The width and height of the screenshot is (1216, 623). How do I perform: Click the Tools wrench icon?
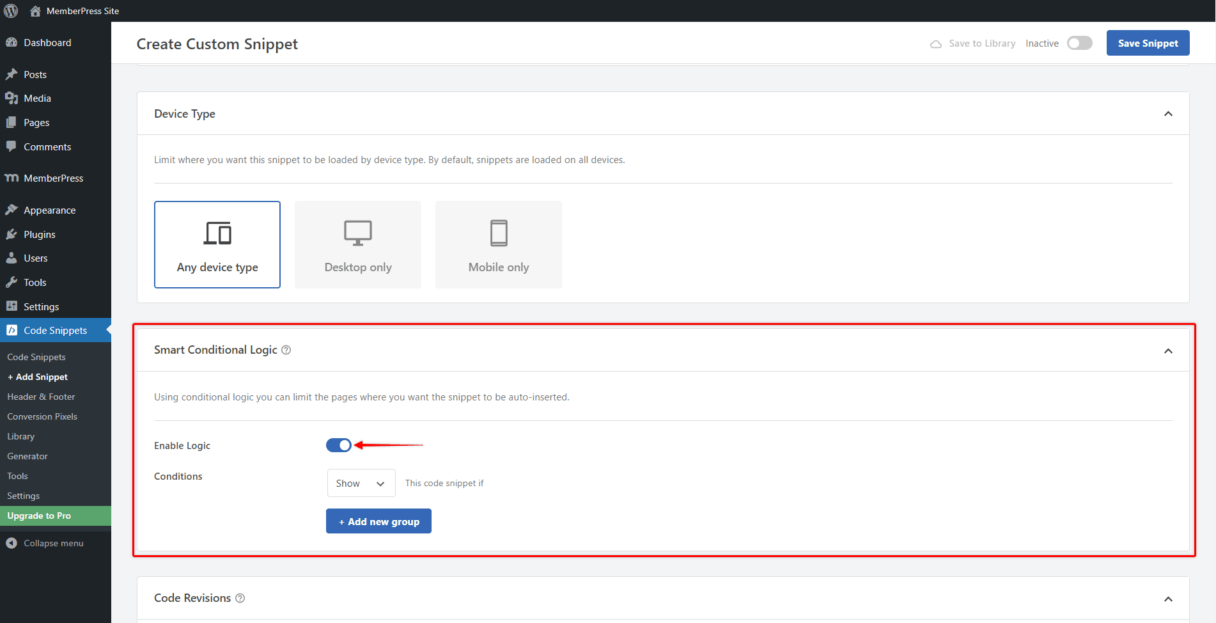[x=12, y=282]
